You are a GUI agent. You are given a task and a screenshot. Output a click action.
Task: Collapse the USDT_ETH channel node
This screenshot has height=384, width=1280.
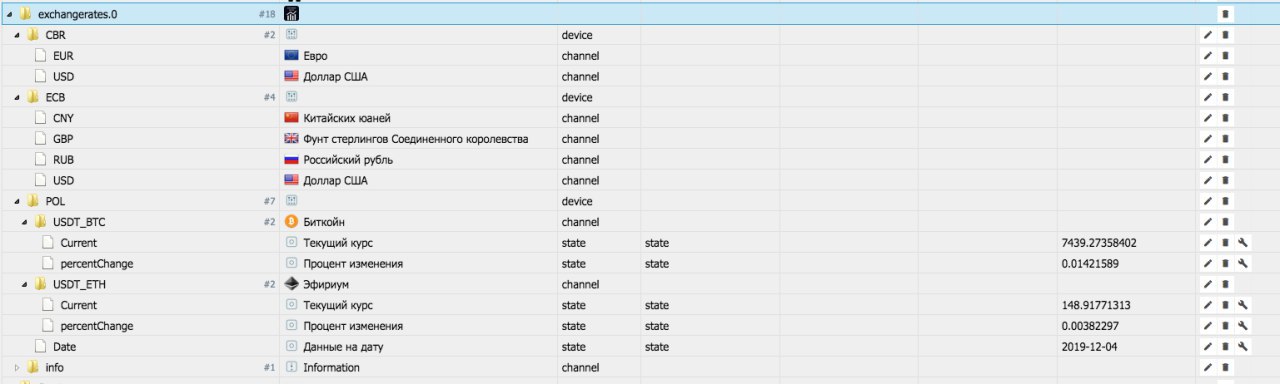(x=24, y=284)
